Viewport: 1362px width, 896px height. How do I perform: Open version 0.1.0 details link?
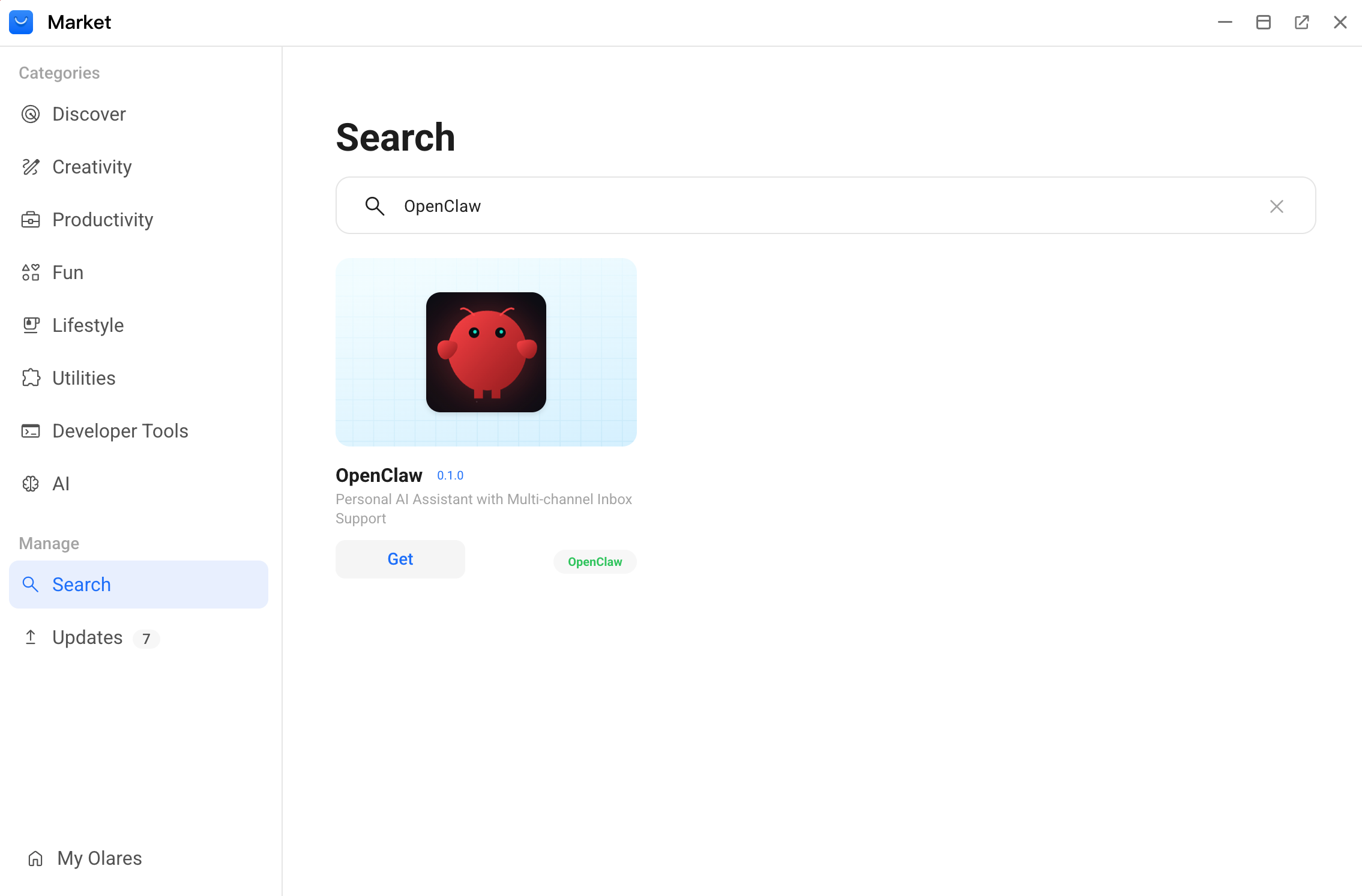tap(450, 475)
